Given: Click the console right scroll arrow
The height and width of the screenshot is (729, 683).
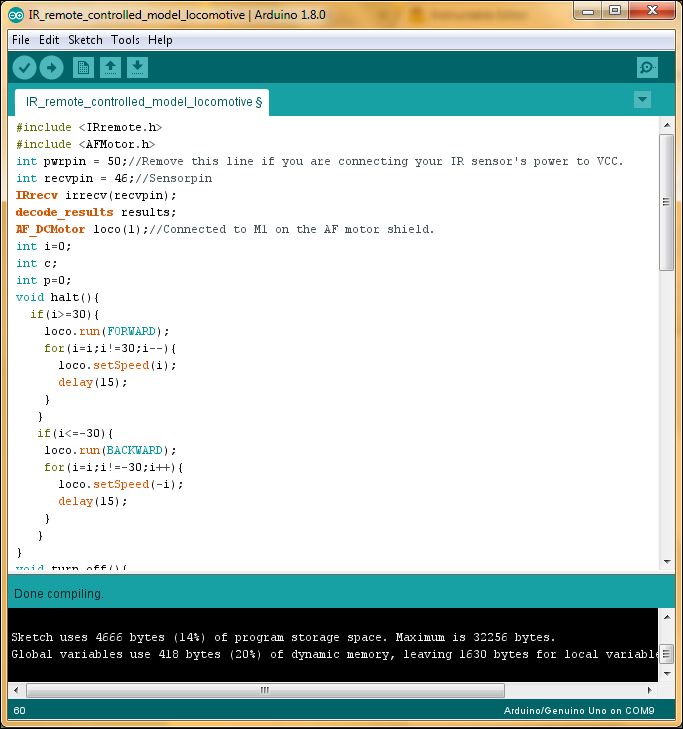Looking at the screenshot, I should coord(650,690).
